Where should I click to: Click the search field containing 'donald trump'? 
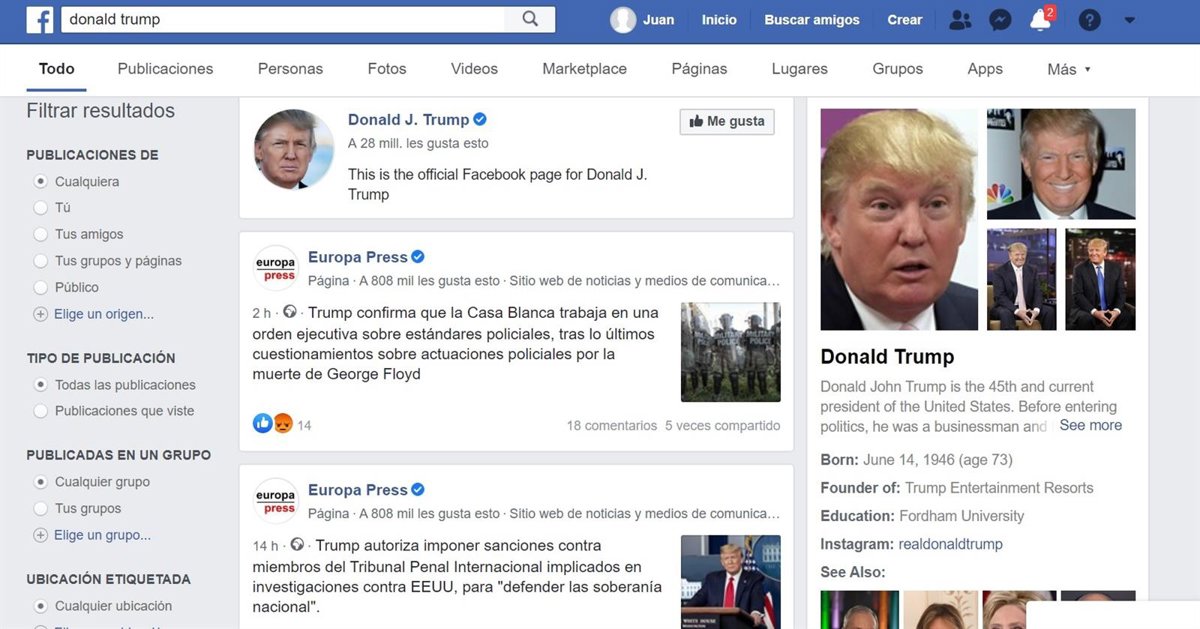[x=285, y=19]
